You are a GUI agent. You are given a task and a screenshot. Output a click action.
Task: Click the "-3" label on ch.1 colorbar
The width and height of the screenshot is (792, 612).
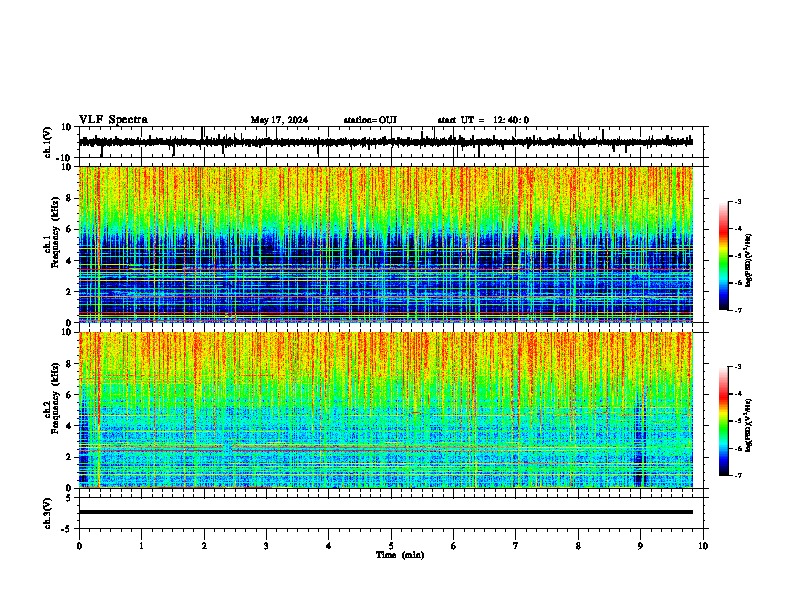(737, 201)
